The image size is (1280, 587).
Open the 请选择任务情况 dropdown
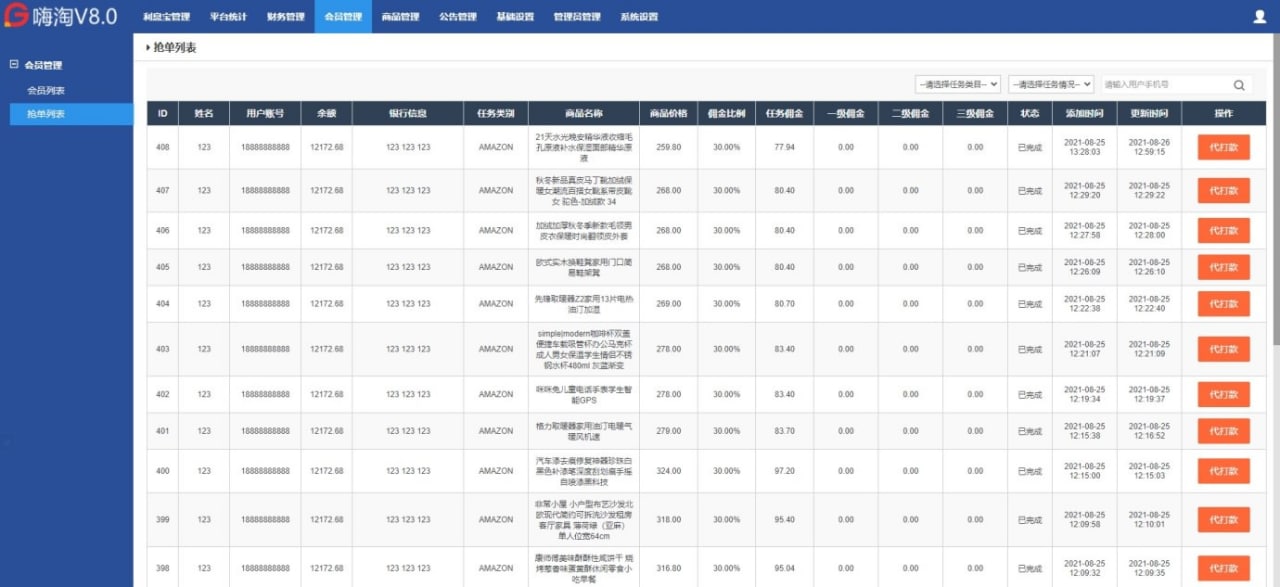(1050, 85)
